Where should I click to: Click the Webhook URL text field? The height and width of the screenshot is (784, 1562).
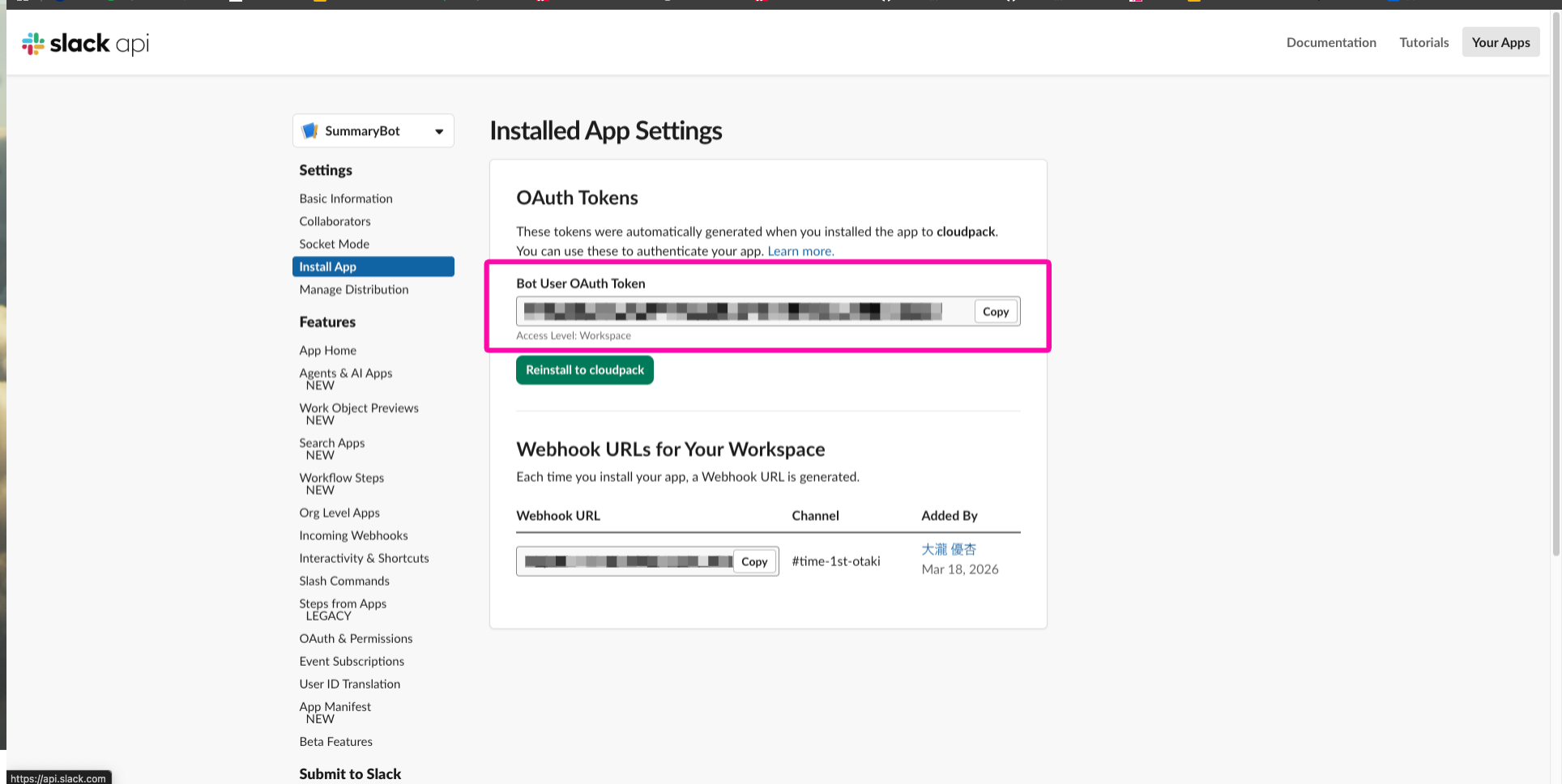click(x=625, y=561)
